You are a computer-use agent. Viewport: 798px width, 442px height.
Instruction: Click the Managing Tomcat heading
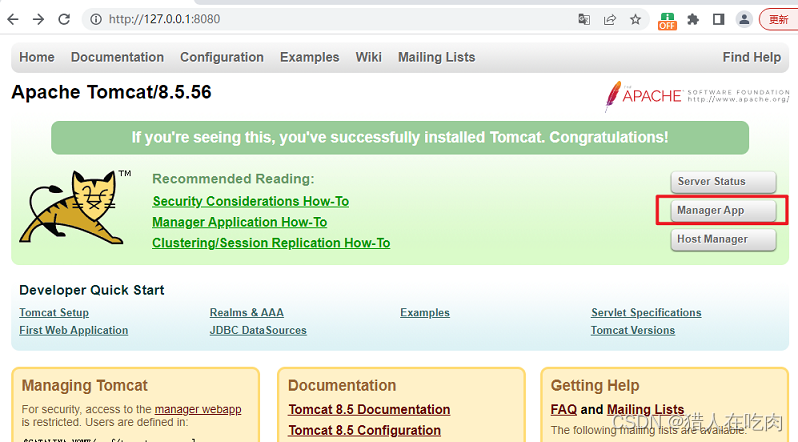(84, 385)
